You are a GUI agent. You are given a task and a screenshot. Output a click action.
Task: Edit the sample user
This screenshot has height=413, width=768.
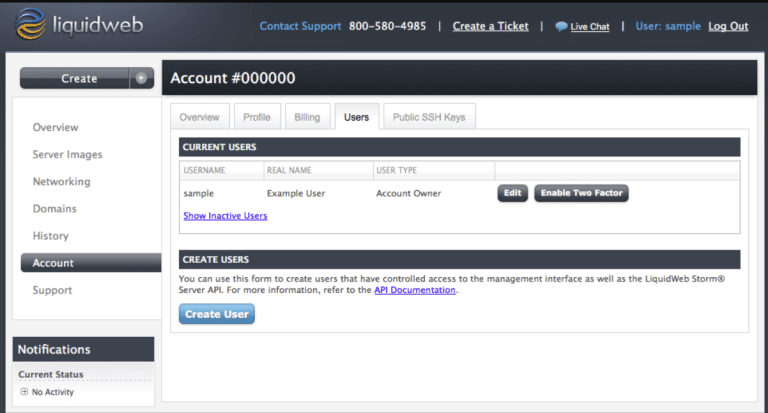pyautogui.click(x=512, y=193)
